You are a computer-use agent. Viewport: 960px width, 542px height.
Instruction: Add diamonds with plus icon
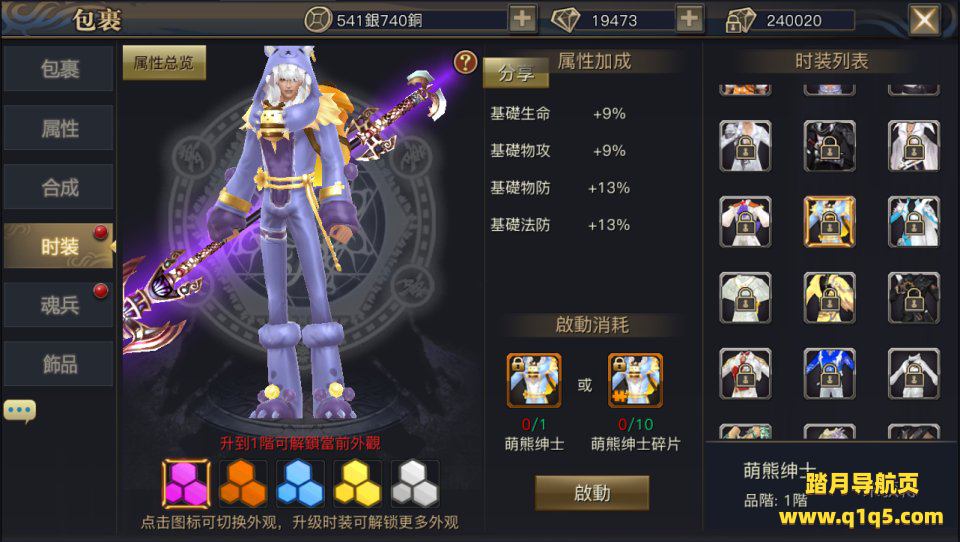click(x=689, y=19)
